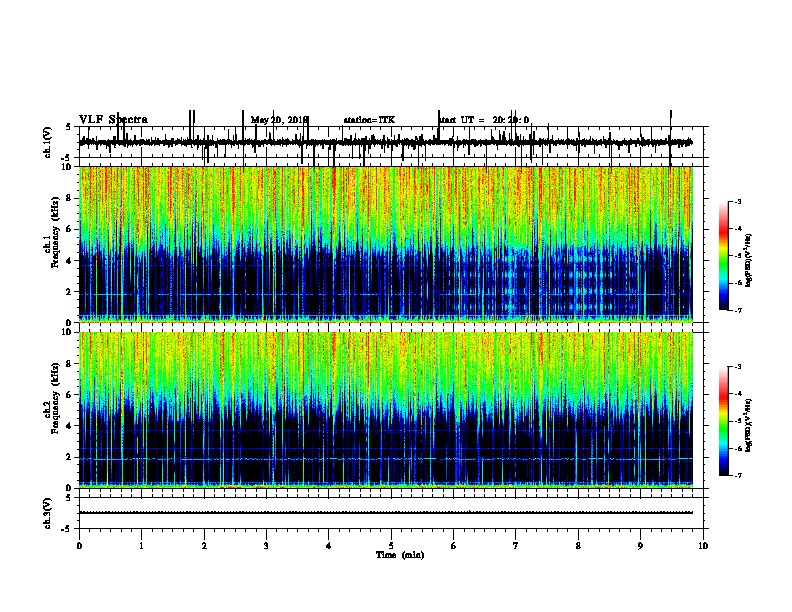Click the "ch.1(V)" waveform axis label
This screenshot has height=612, width=792.
click(x=48, y=142)
